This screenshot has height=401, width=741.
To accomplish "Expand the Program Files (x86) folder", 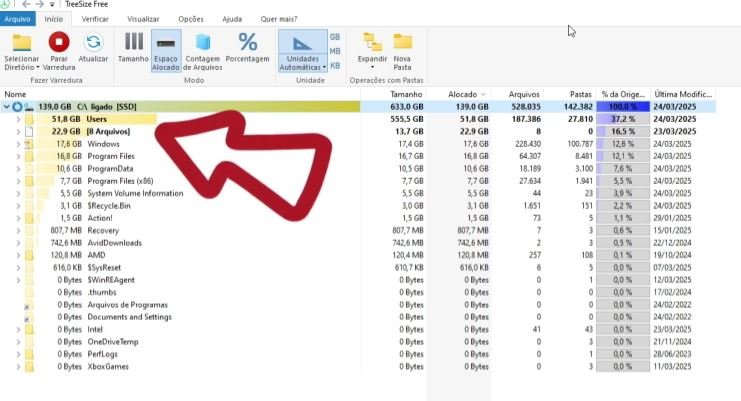I will (x=18, y=181).
